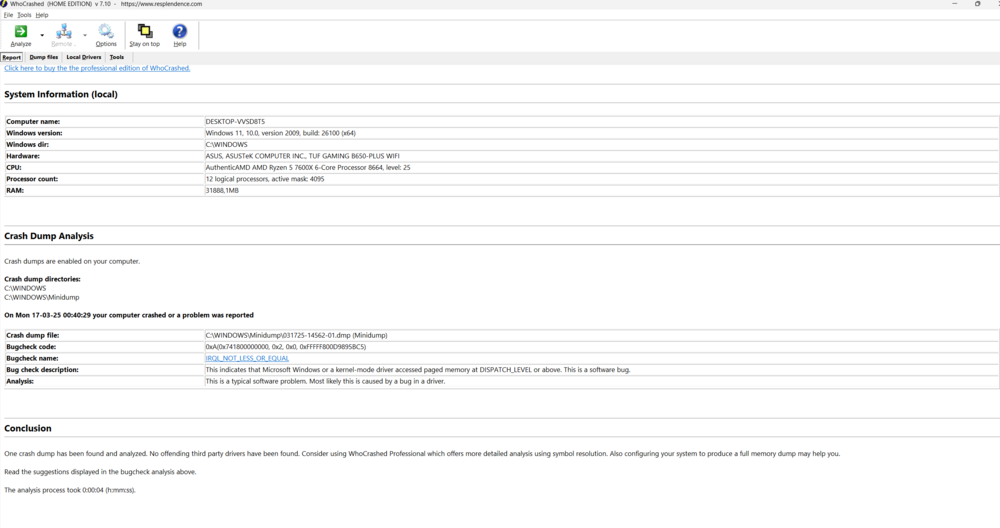
Task: Click the Remote network toolbar icon
Action: [x=63, y=32]
